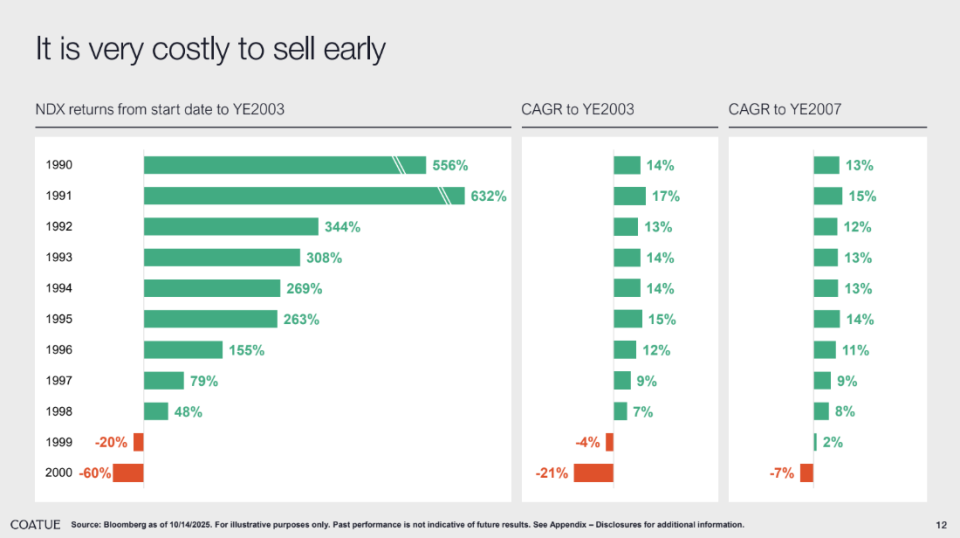
Task: Pick the red 1999 bar showing -20%
Action: 138,442
